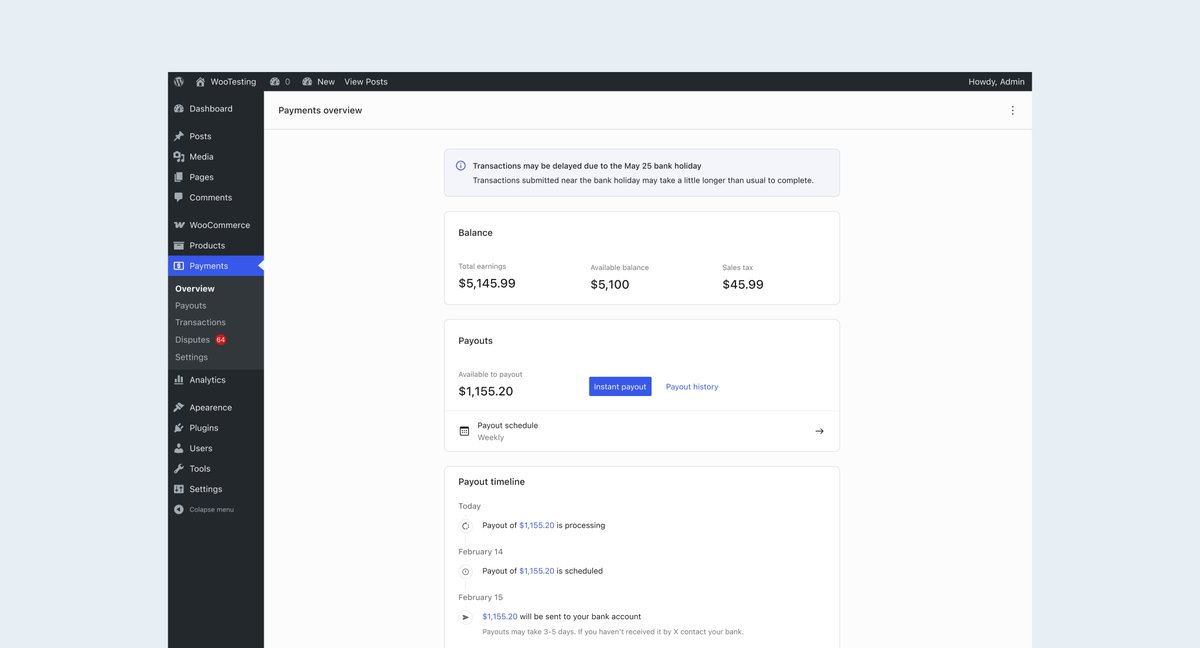Open Payout schedule with the arrow
Viewport: 1200px width, 648px height.
[x=819, y=431]
